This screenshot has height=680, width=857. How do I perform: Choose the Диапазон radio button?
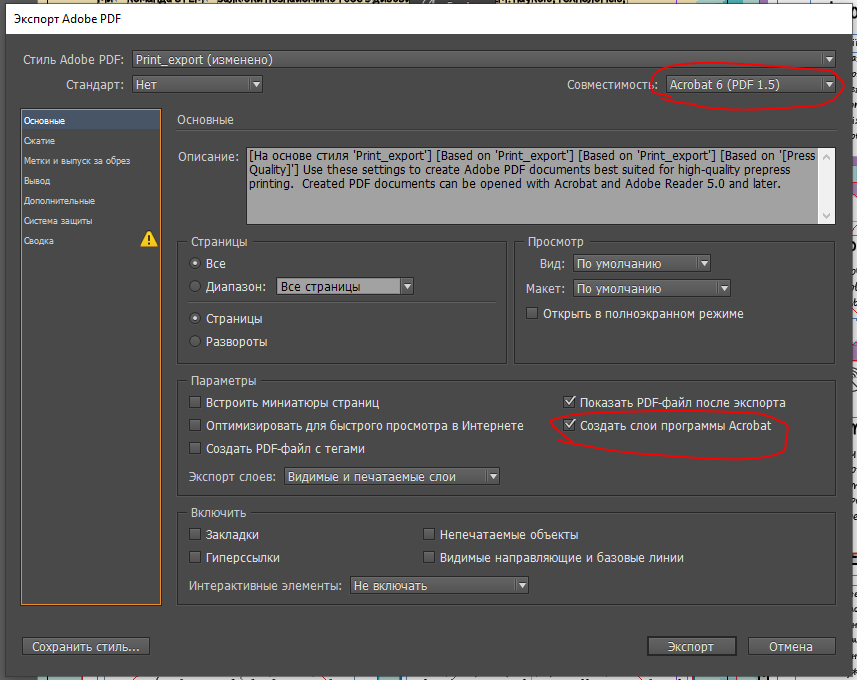[195, 286]
